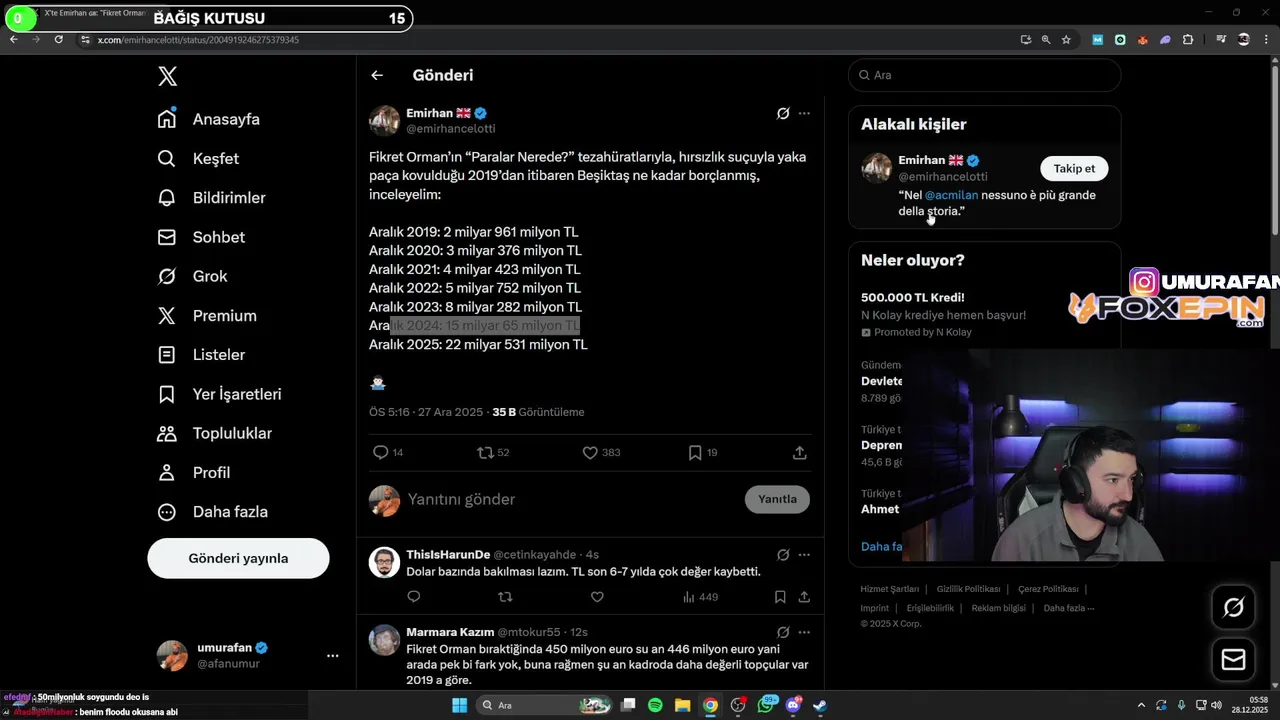Open account switcher dots next to umurafan
1280x720 pixels.
point(332,656)
